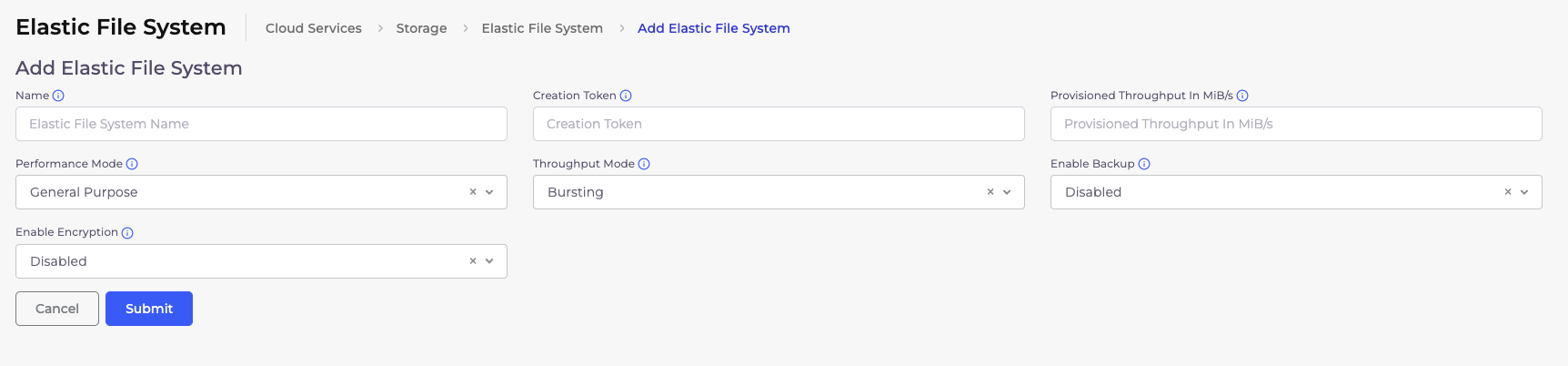Click the Provisioned Throughput In MiB/s label
Image resolution: width=1568 pixels, height=366 pixels.
pyautogui.click(x=1141, y=96)
